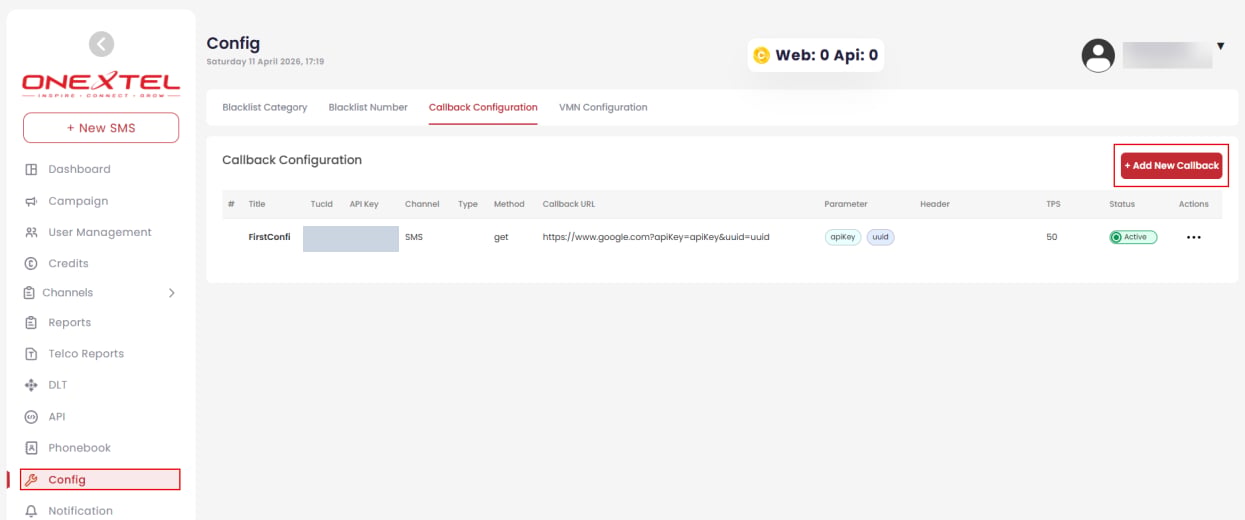Click the TPS value 50
The image size is (1245, 520).
pyautogui.click(x=1052, y=238)
